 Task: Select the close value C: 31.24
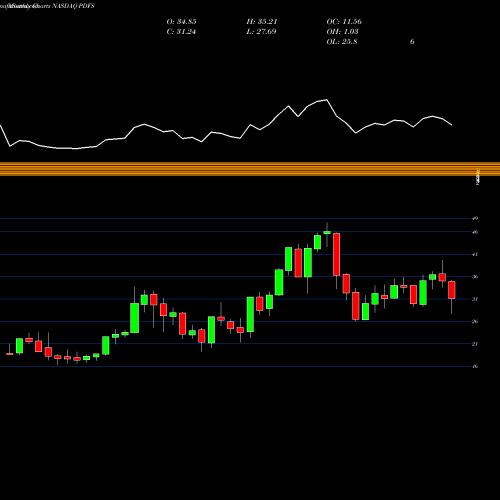181,32
